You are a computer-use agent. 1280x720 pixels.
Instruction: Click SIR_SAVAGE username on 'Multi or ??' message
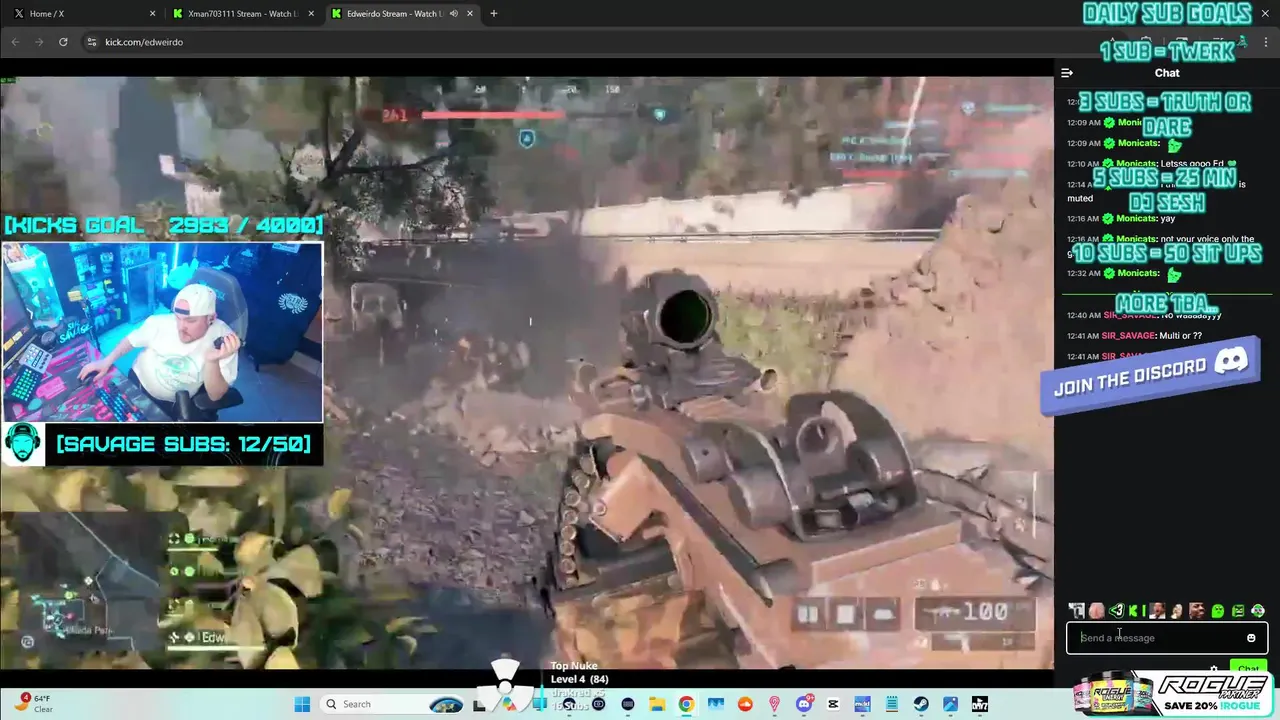tap(1128, 336)
